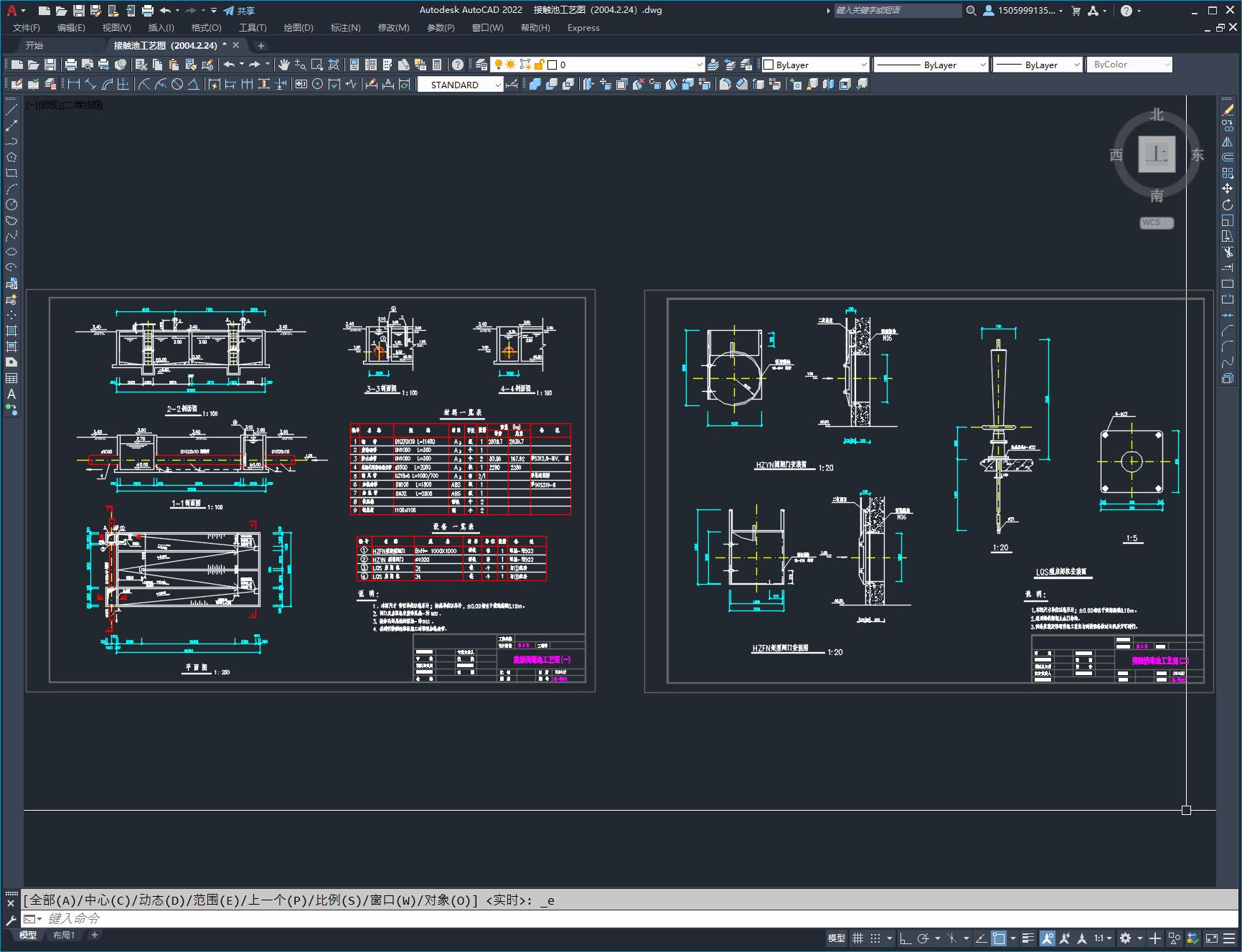Image resolution: width=1242 pixels, height=952 pixels.
Task: Click the search magnifier in title bar
Action: [x=971, y=10]
